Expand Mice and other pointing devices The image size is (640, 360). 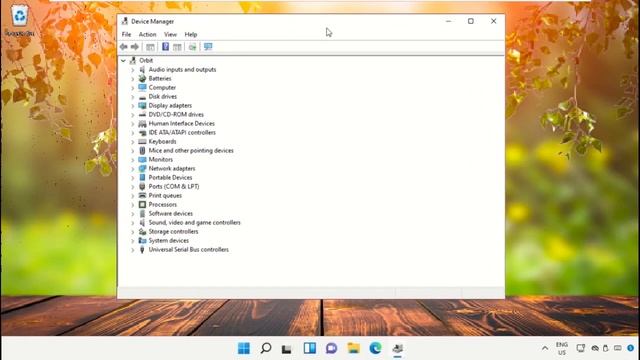pyautogui.click(x=133, y=151)
